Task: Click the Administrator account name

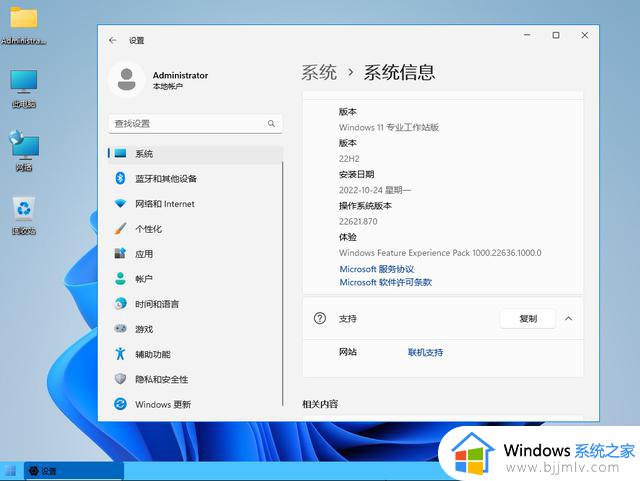Action: pos(180,75)
